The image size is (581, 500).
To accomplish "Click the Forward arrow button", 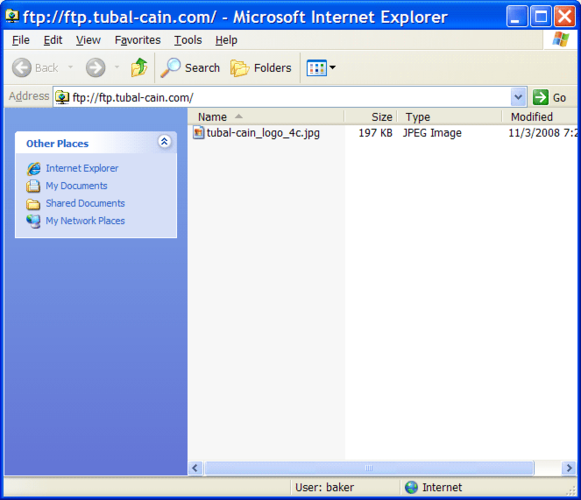I will pyautogui.click(x=95, y=67).
